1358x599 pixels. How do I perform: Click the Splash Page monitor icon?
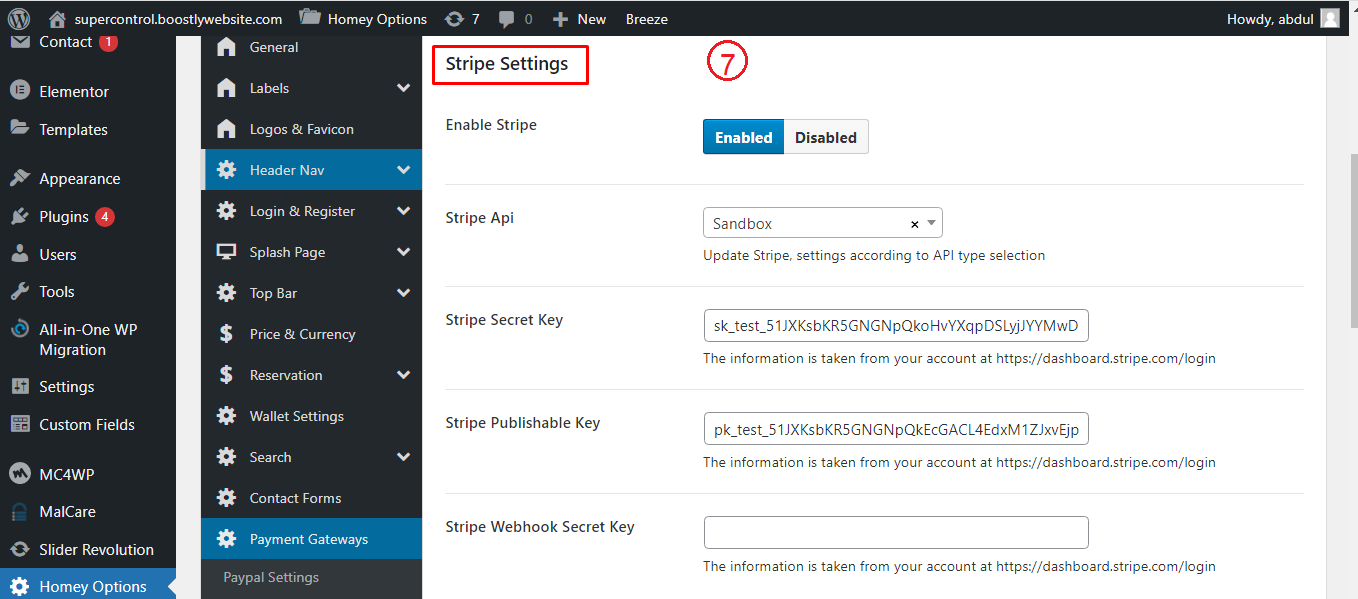[227, 252]
